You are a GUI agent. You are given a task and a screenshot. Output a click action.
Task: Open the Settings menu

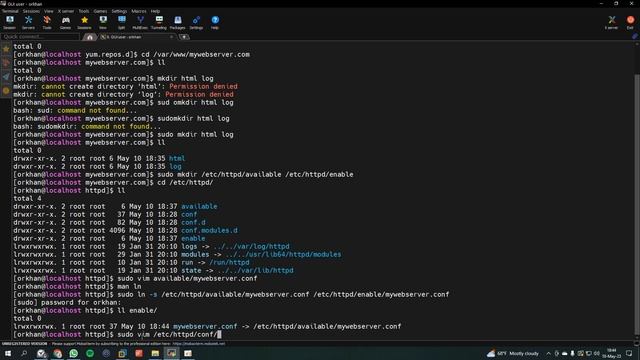pos(119,11)
